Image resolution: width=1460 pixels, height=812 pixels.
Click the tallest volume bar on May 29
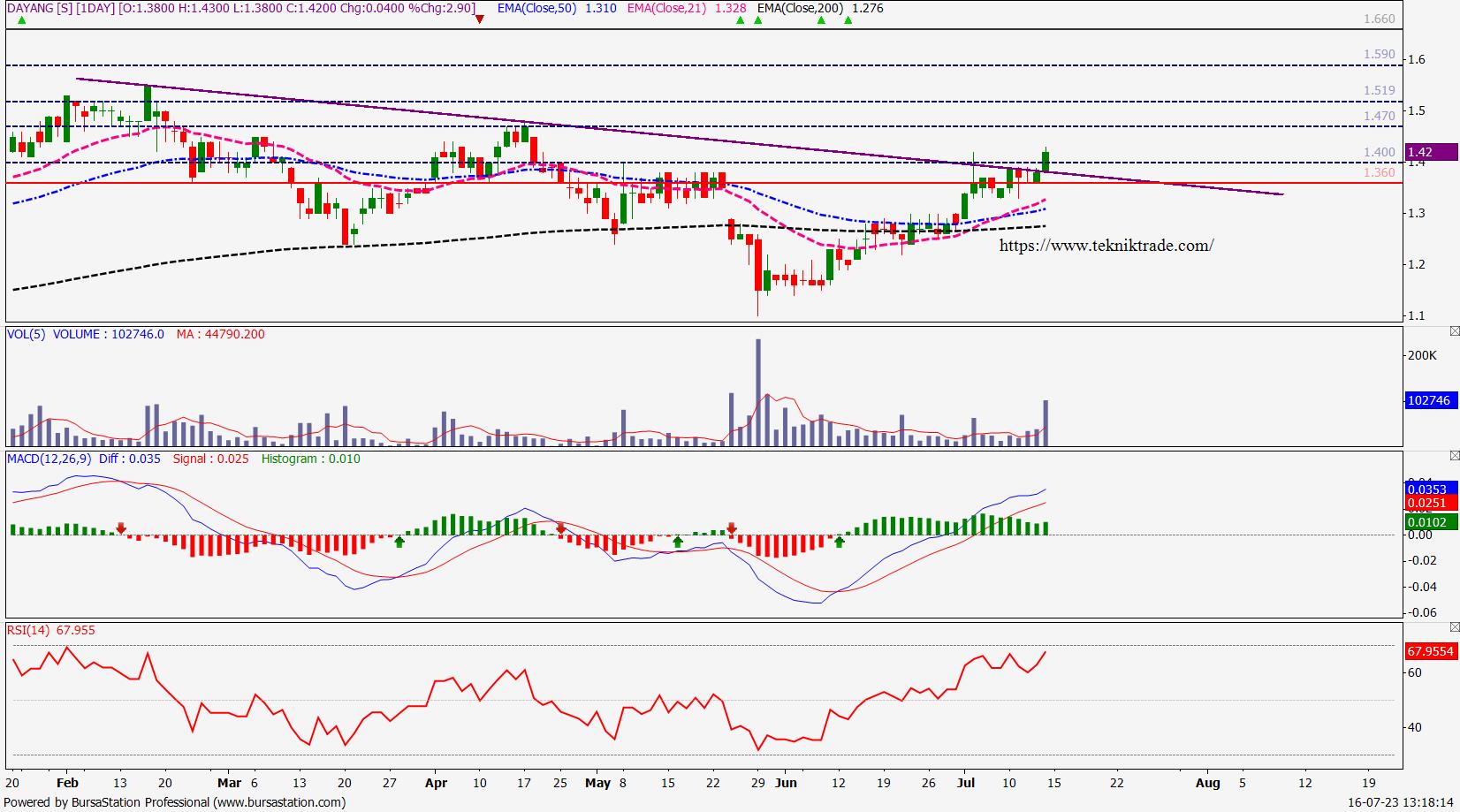[x=757, y=391]
